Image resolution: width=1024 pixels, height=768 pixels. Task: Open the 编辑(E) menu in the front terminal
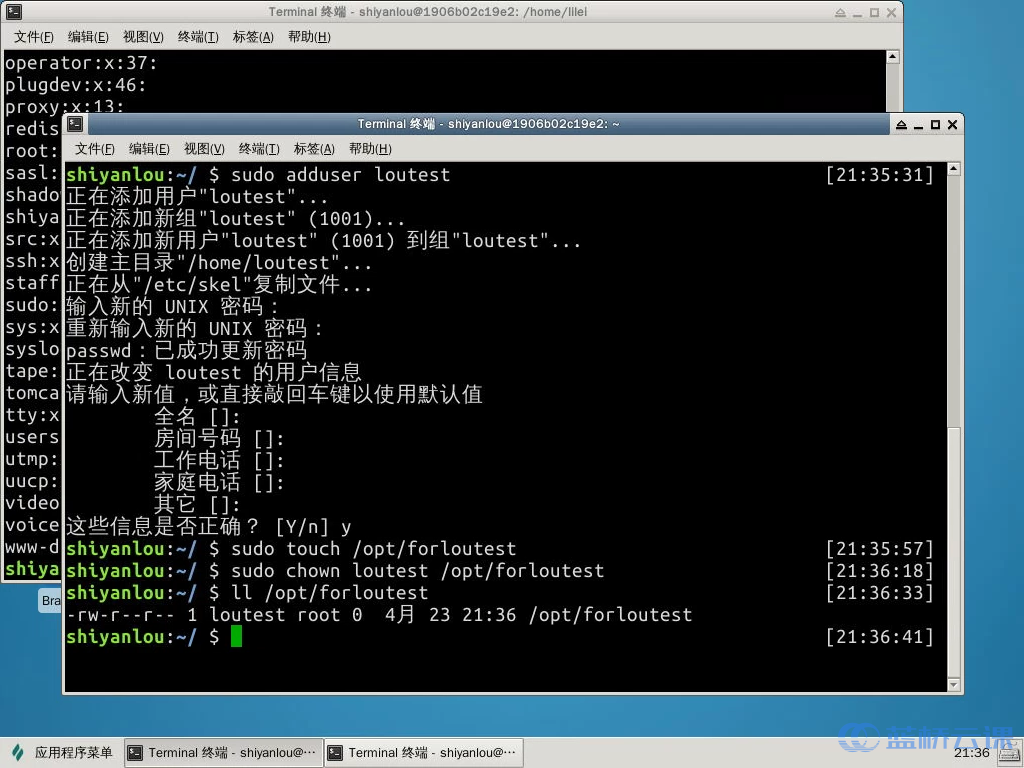[x=149, y=149]
